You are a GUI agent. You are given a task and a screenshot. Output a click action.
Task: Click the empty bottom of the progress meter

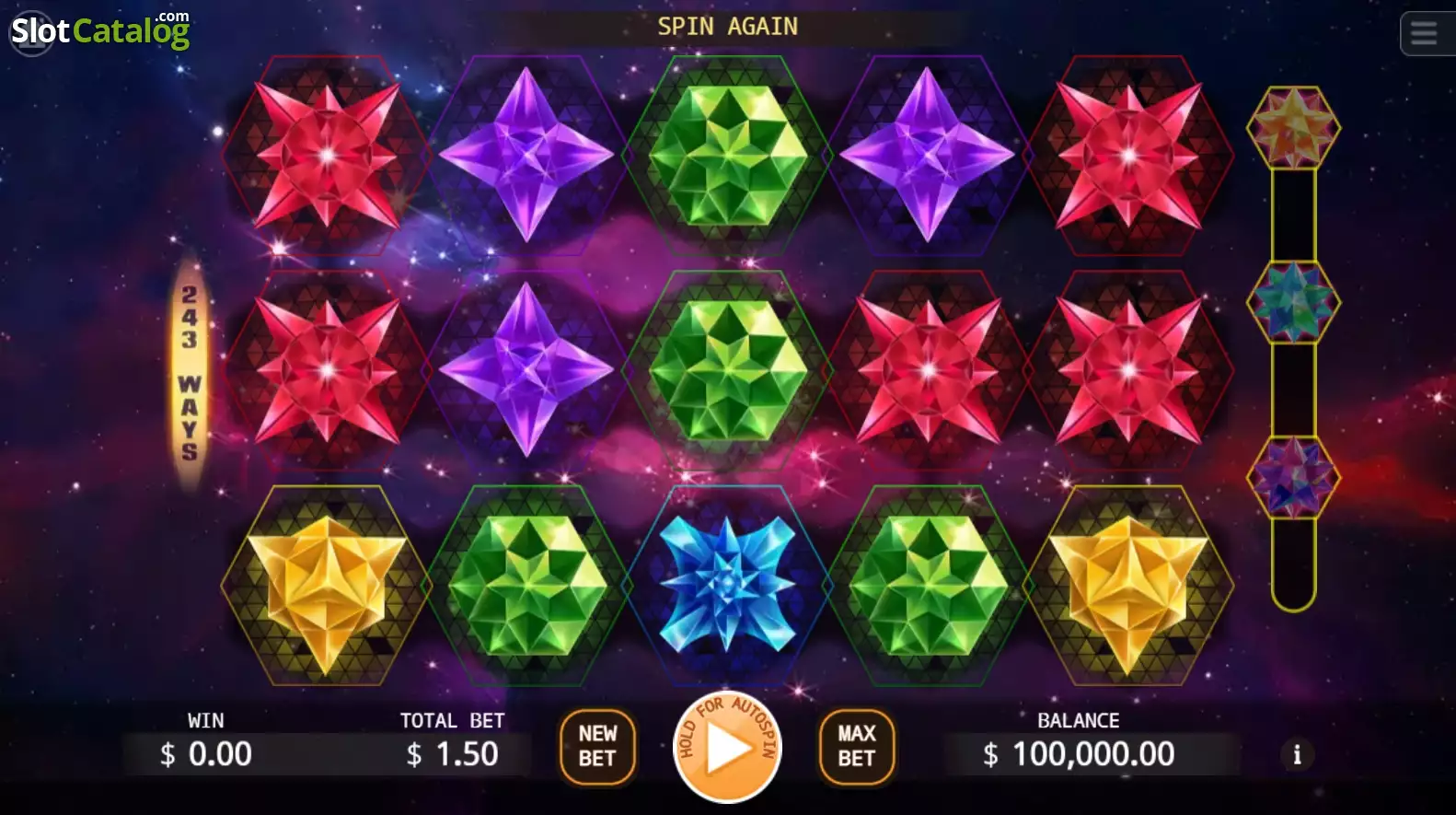coord(1293,564)
